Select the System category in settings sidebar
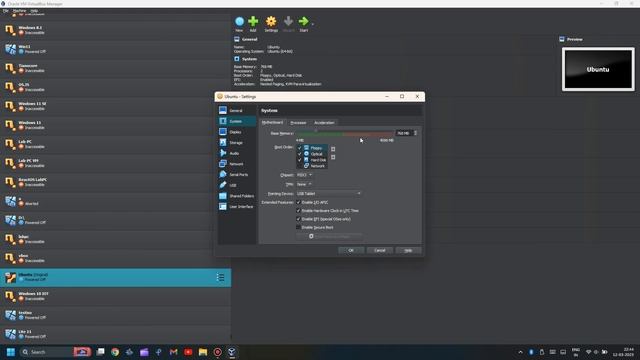Image resolution: width=640 pixels, height=360 pixels. (x=237, y=121)
